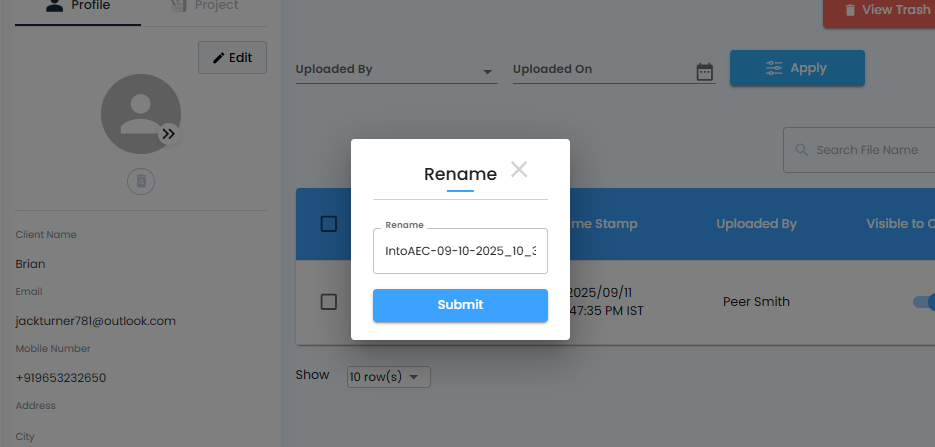Click the double-arrow icon on profile avatar
The image size is (935, 447).
[169, 134]
